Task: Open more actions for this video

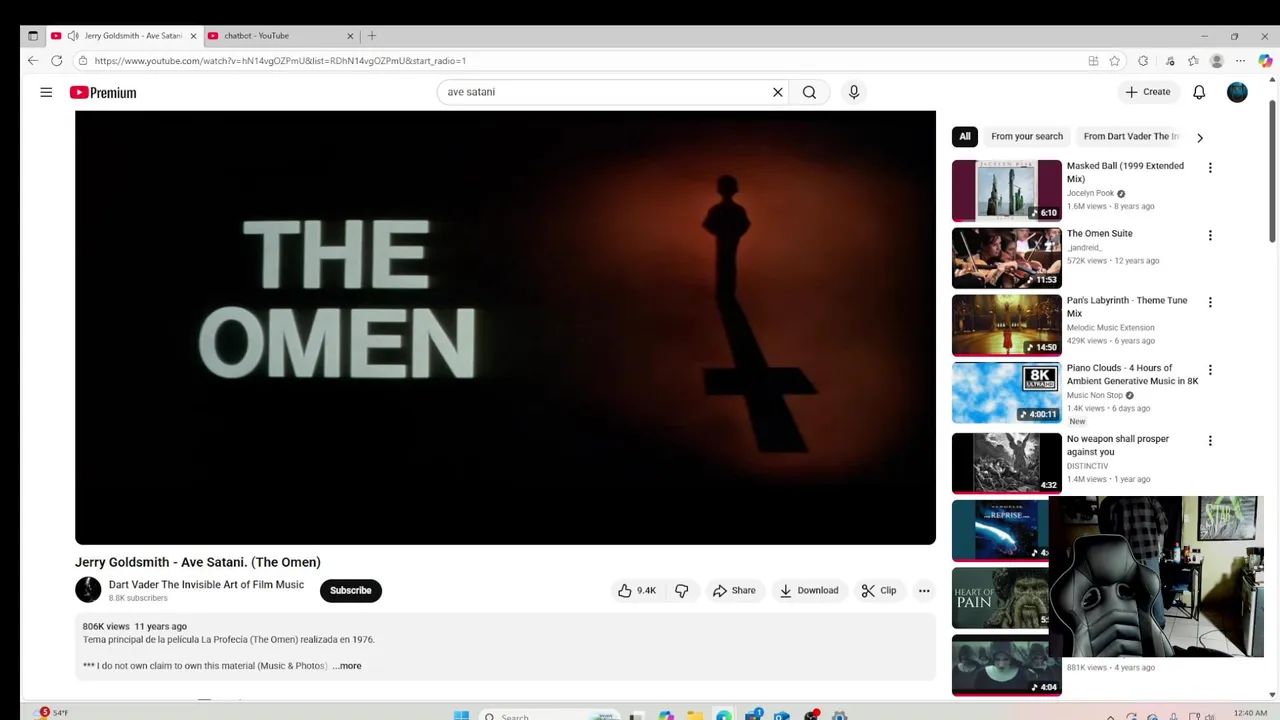Action: coord(924,591)
